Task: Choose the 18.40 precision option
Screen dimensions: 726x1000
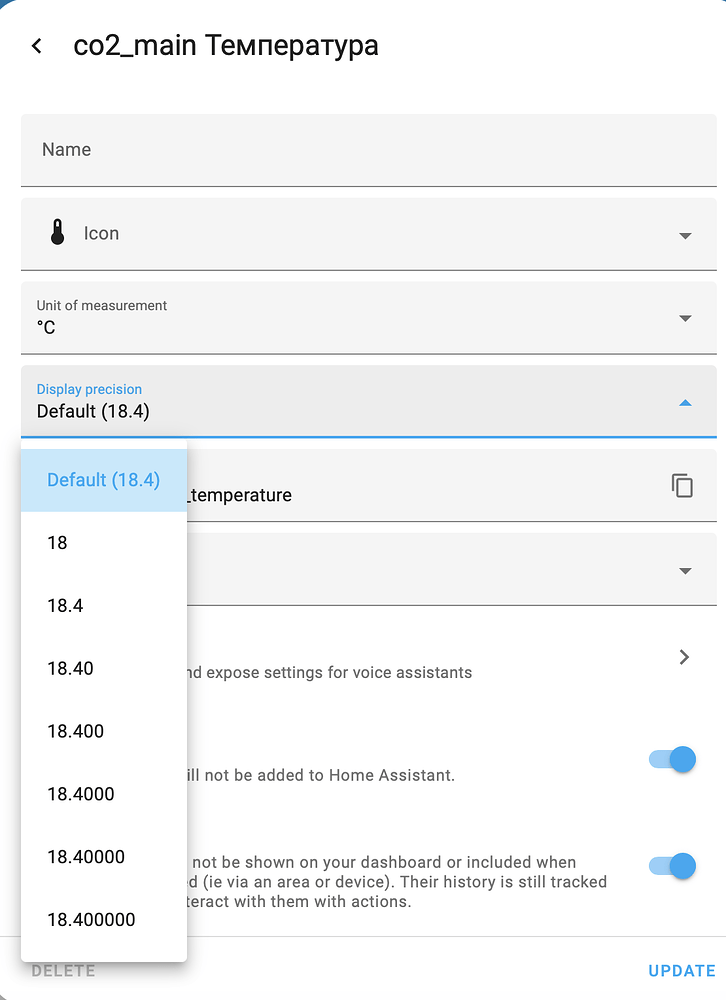Action: pyautogui.click(x=70, y=669)
